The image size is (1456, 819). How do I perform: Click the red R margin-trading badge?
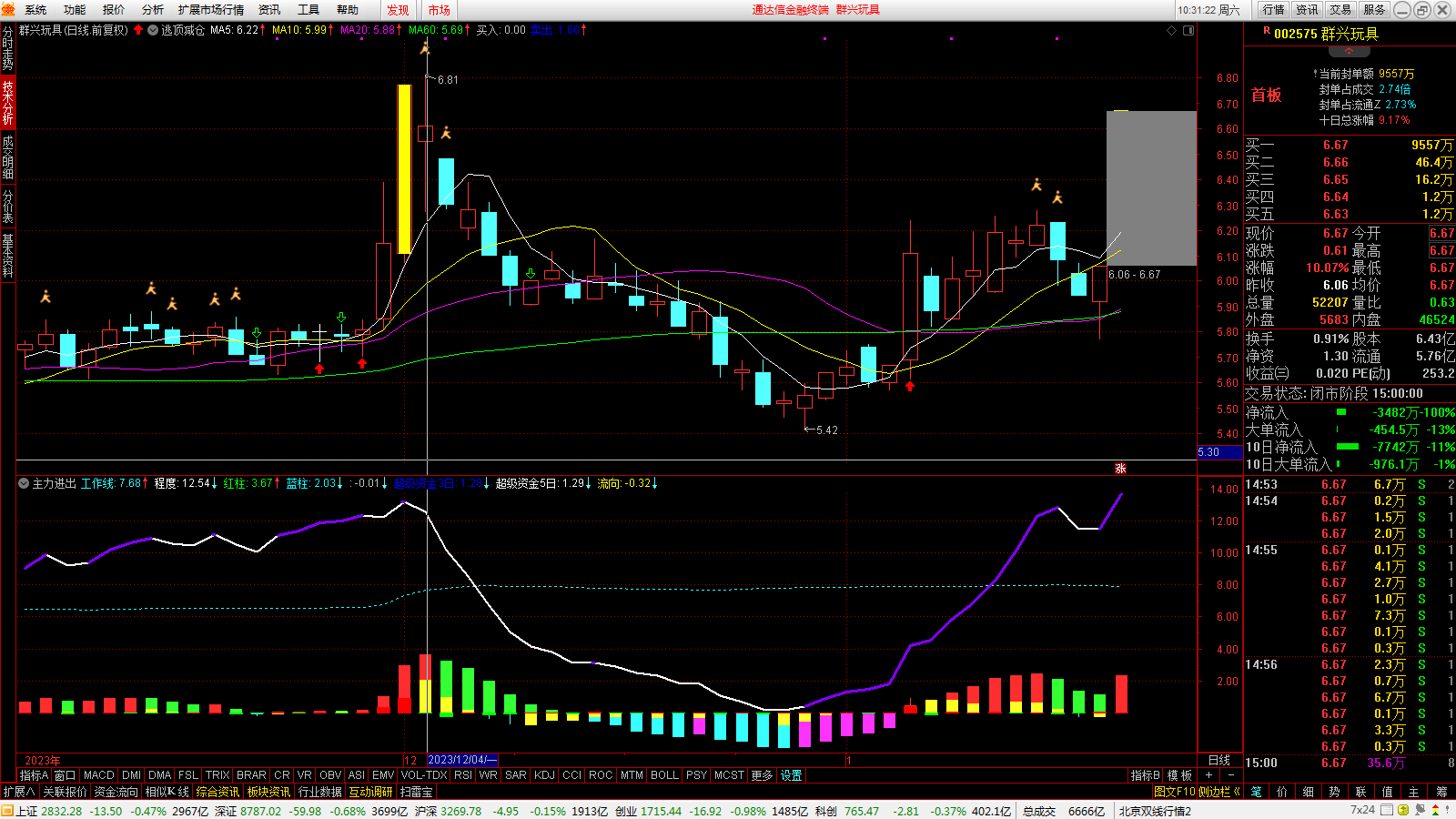pyautogui.click(x=1267, y=31)
